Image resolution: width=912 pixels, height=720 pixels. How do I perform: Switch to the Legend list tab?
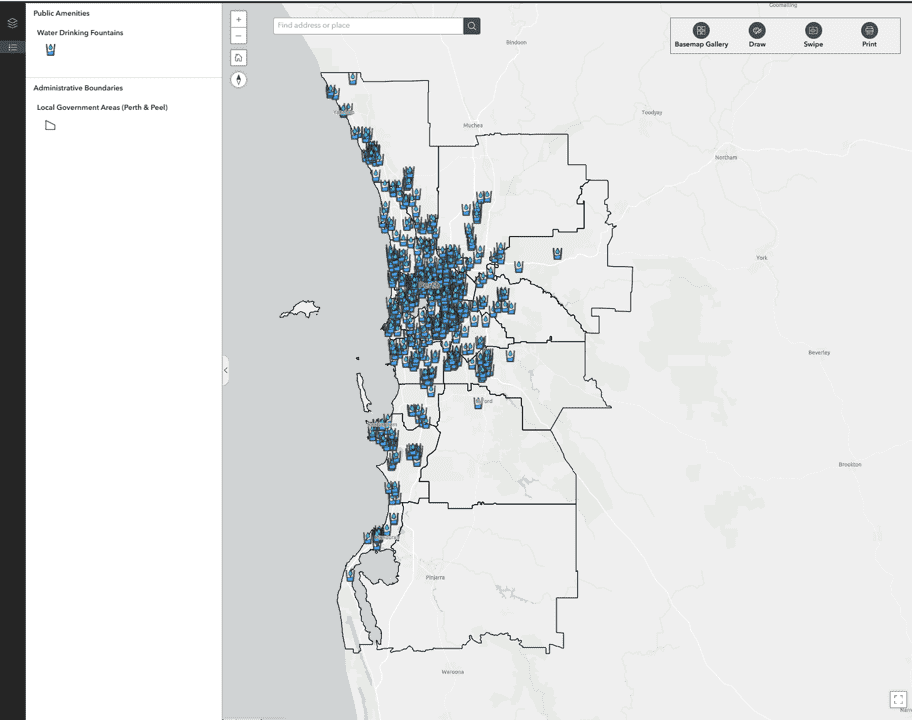[12, 47]
